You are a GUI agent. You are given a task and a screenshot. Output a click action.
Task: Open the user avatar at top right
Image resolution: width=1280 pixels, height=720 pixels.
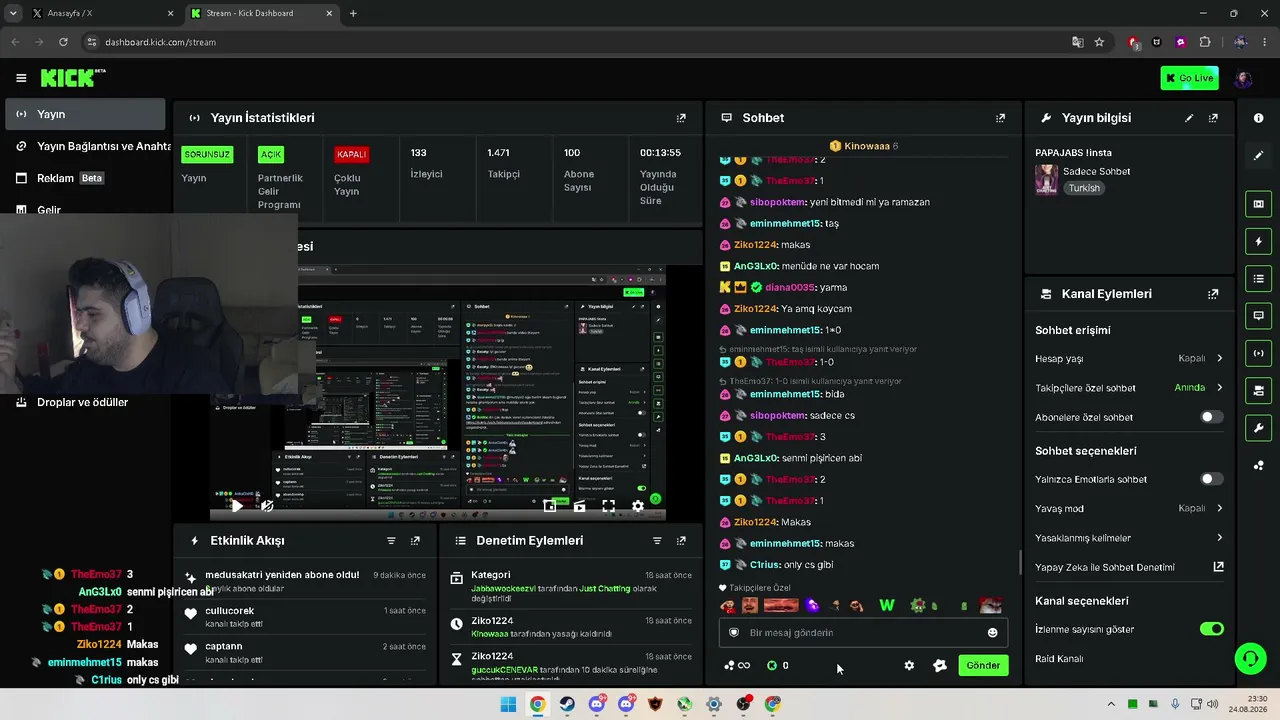1243,78
